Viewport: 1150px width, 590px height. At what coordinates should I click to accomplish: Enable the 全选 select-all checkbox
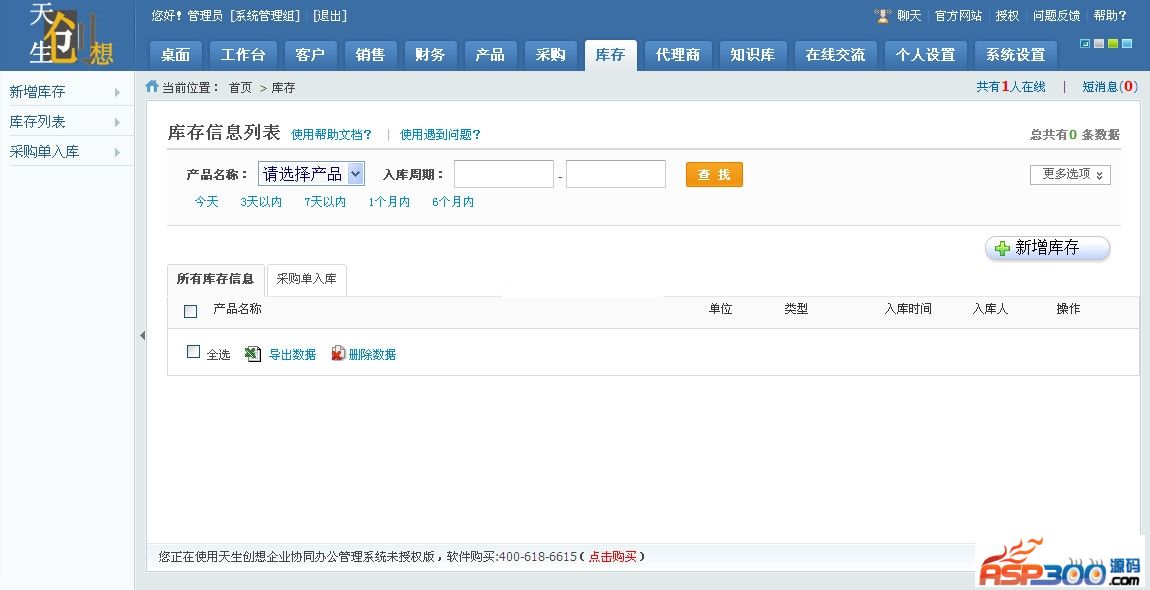point(194,352)
